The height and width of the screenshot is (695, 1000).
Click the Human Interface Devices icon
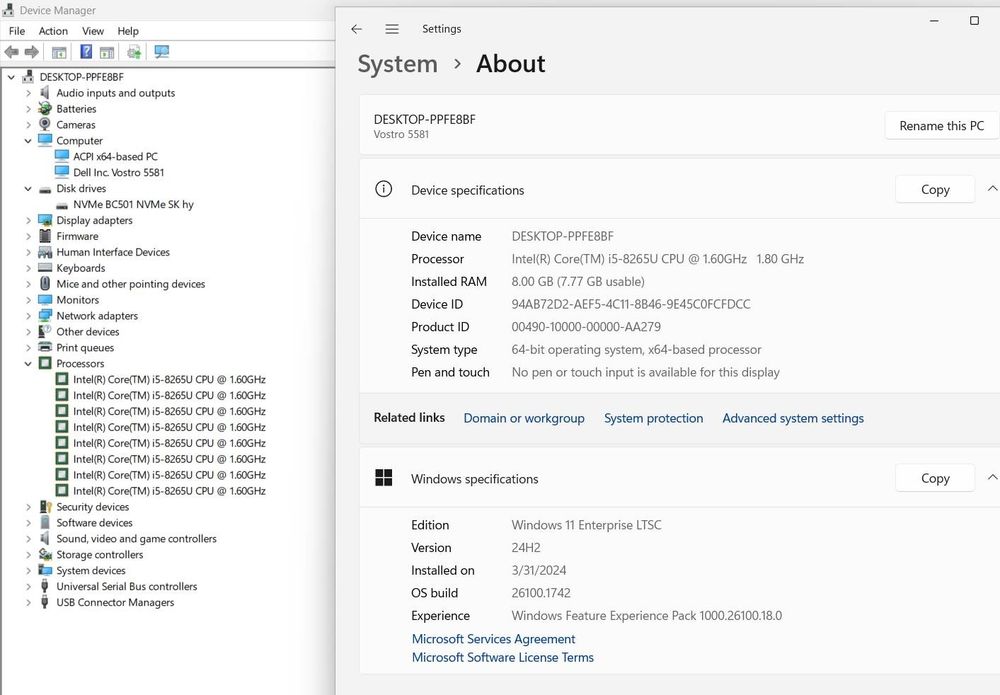(x=45, y=252)
